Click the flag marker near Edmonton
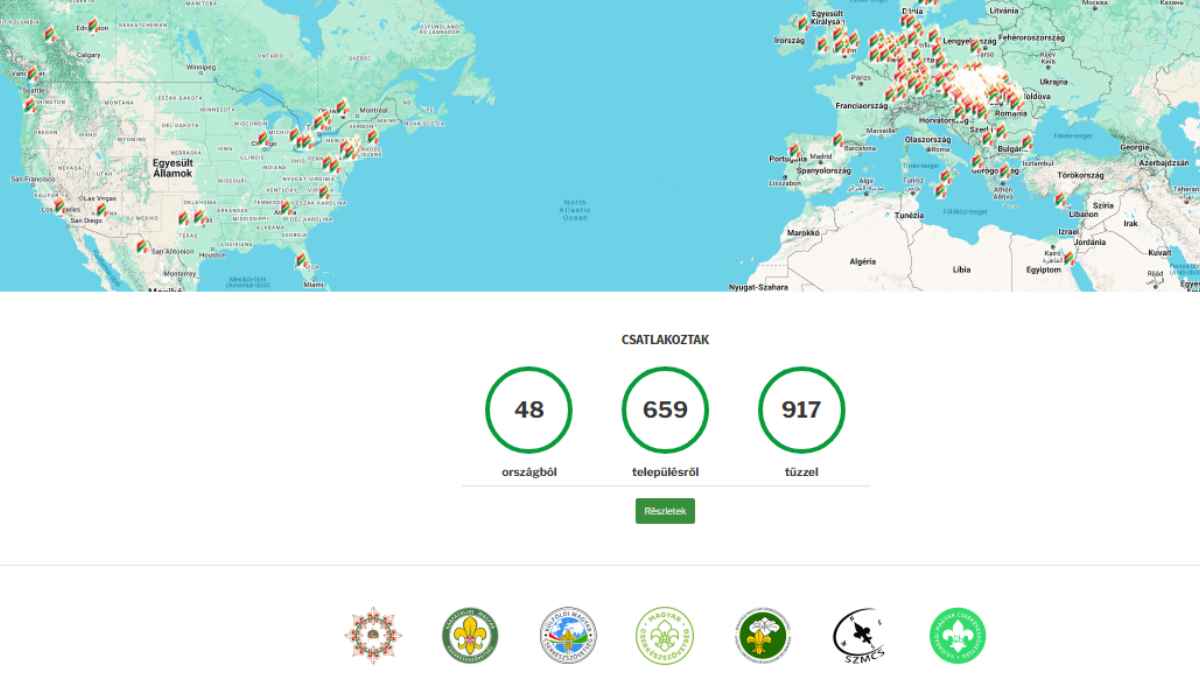Image resolution: width=1200 pixels, height=700 pixels. click(x=92, y=25)
